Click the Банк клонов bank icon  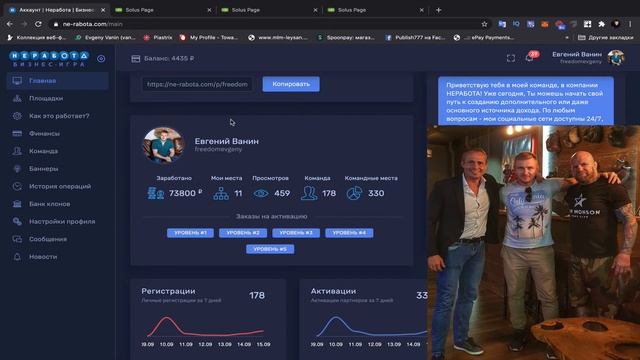click(x=17, y=204)
